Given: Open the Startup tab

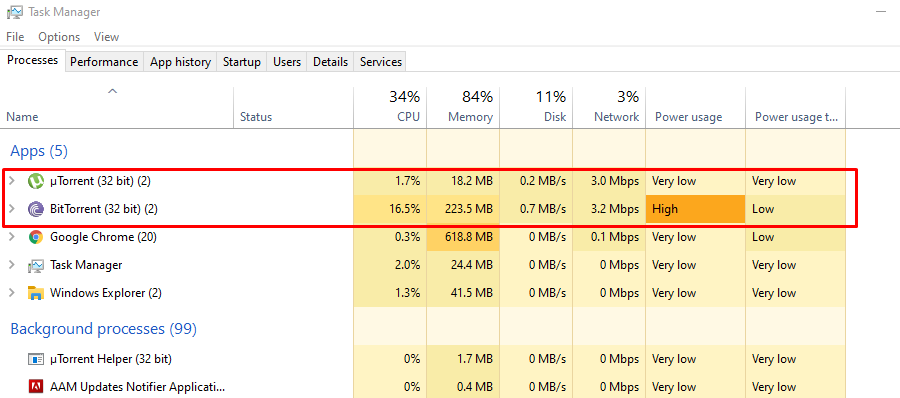Looking at the screenshot, I should (242, 62).
